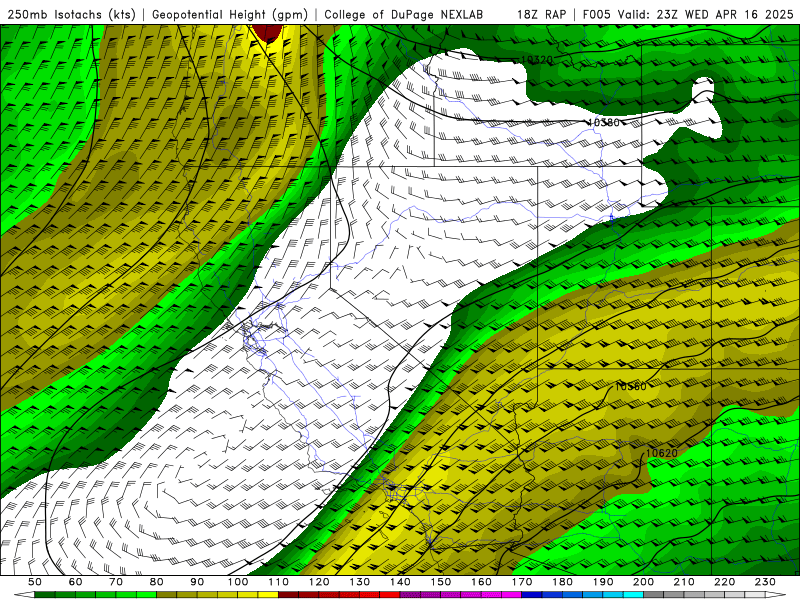
Task: Click the 200 value on the color scale
Action: (x=644, y=582)
